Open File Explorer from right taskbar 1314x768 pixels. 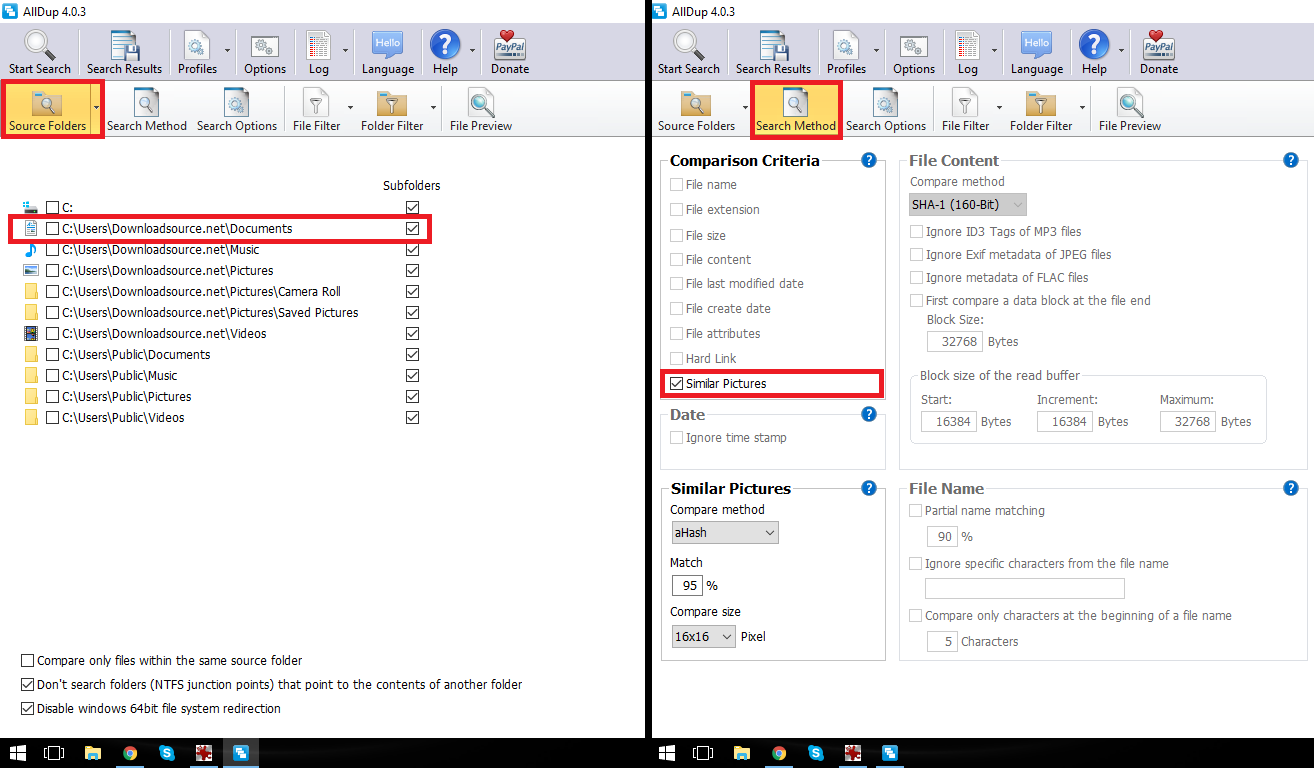tap(741, 753)
